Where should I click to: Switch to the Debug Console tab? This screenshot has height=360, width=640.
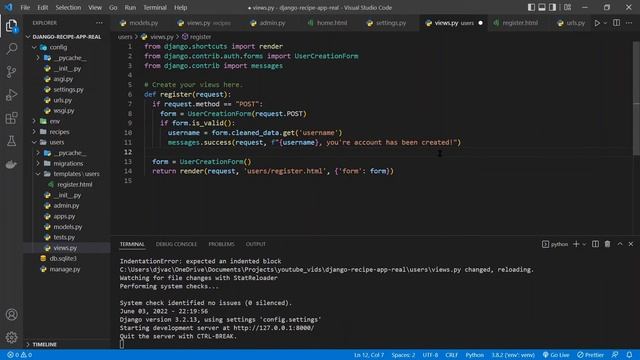176,244
